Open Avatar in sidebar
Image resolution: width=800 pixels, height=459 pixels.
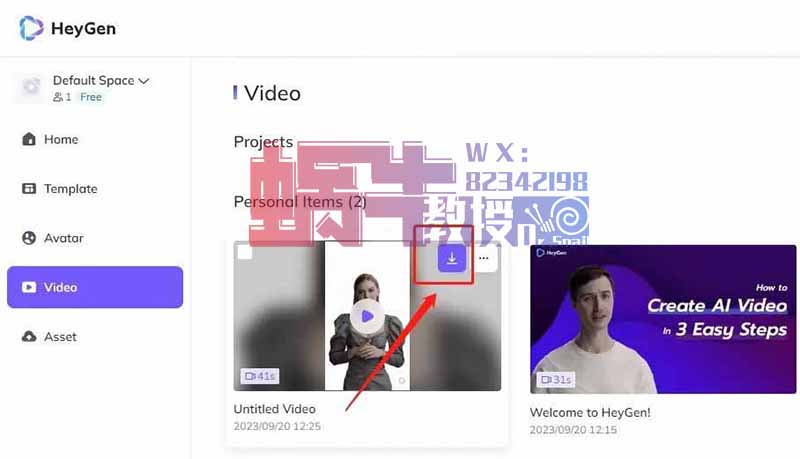click(x=95, y=238)
